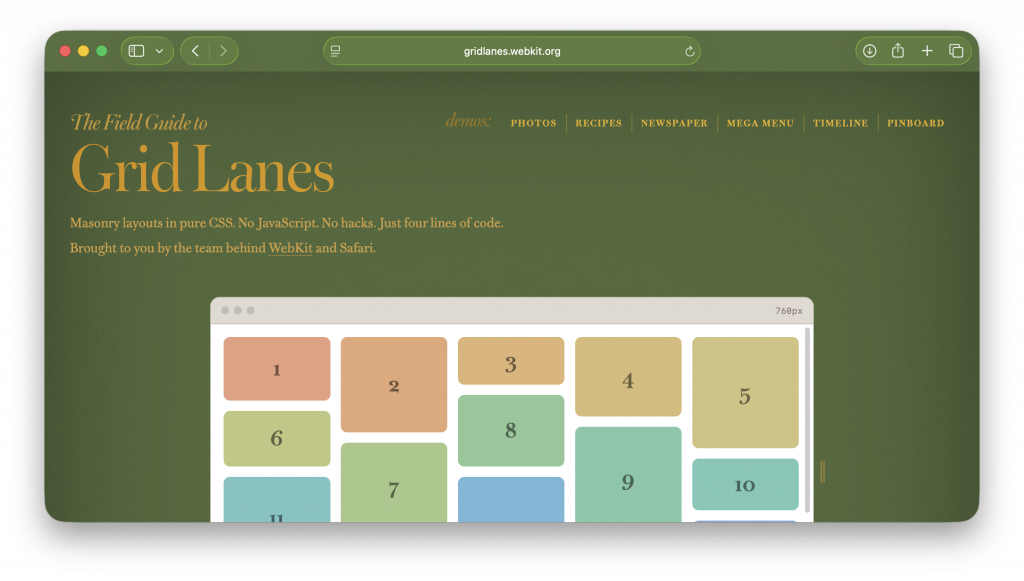
Task: Reload the page with the refresh icon
Action: pos(689,51)
